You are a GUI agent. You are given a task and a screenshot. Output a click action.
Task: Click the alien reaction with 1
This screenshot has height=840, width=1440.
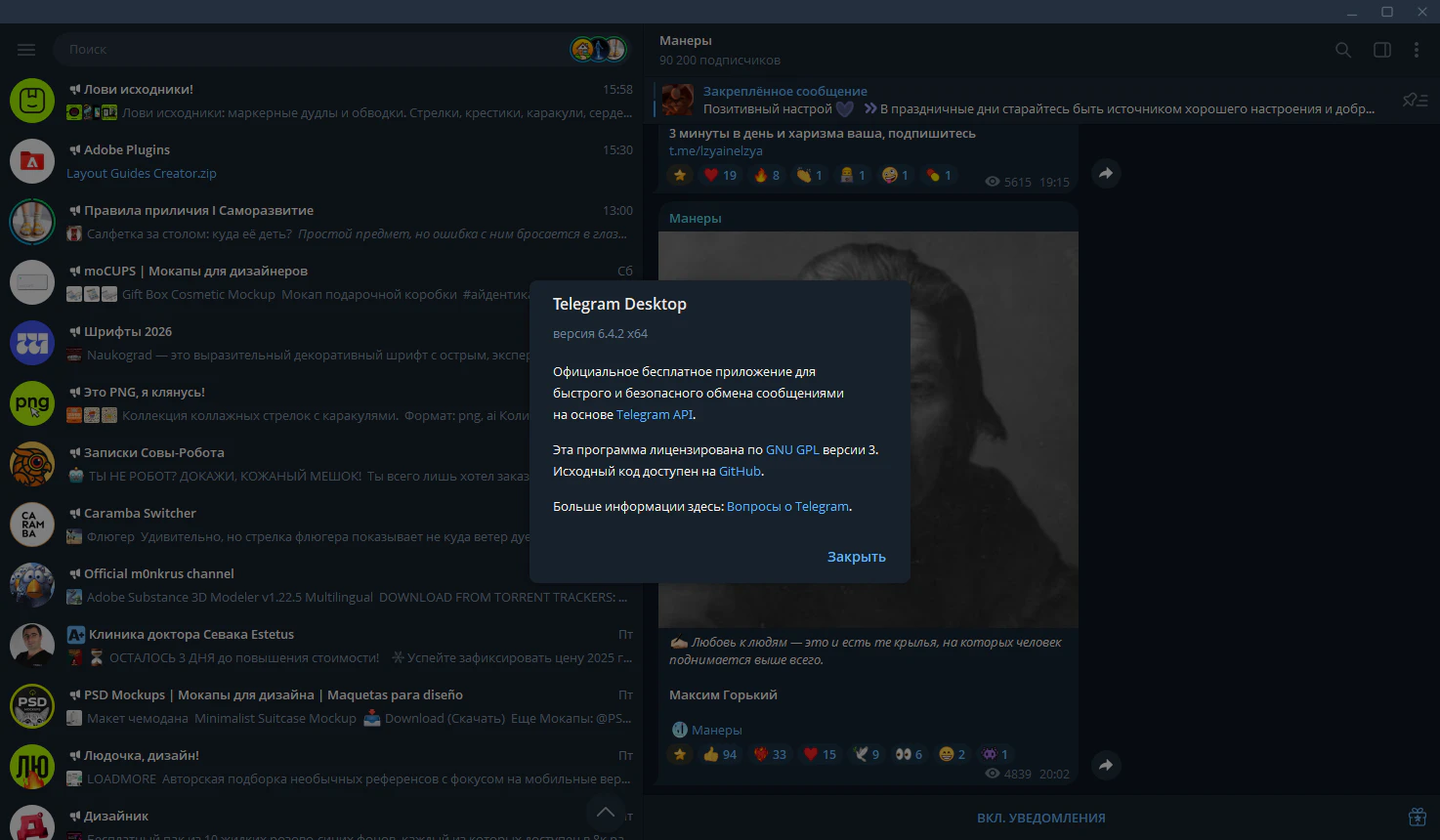point(995,754)
